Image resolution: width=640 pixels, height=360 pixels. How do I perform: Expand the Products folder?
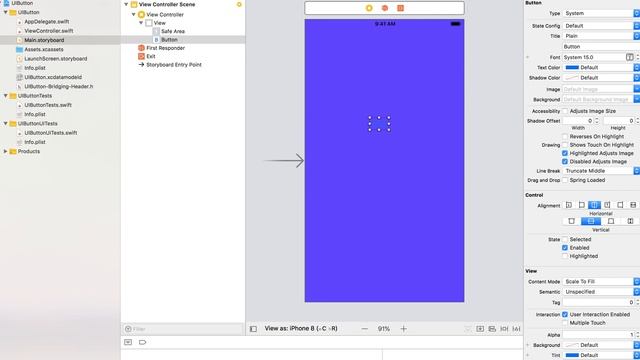pos(6,151)
